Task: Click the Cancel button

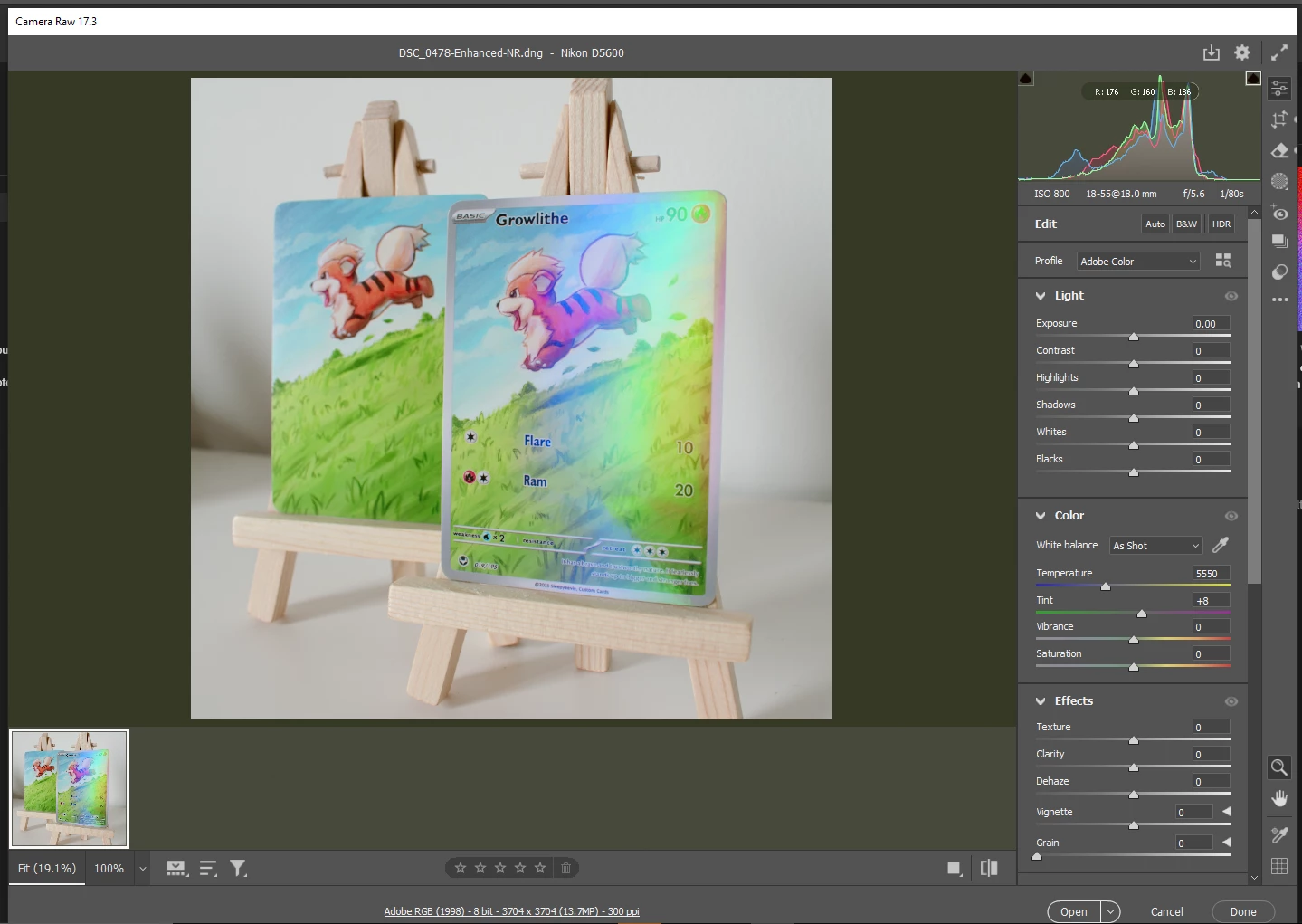Action: tap(1166, 912)
